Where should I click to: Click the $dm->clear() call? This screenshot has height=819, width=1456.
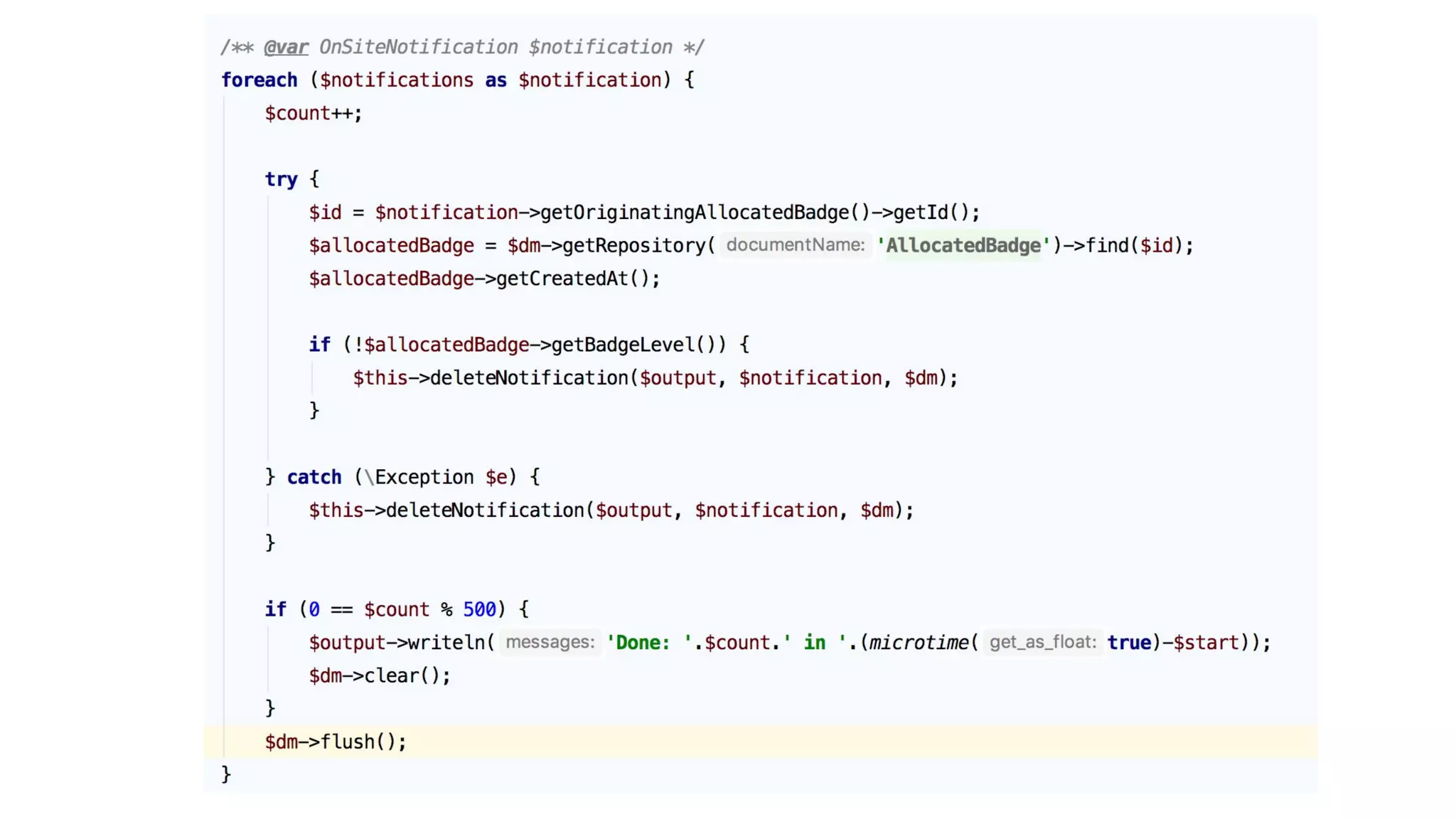pos(379,675)
